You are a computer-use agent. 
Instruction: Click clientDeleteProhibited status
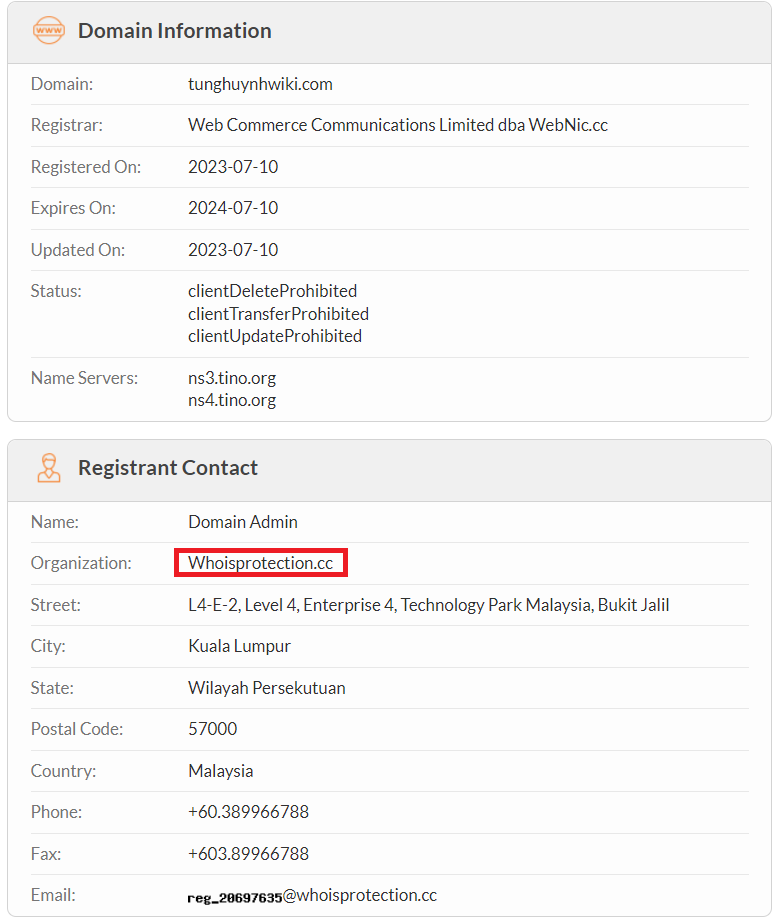[x=273, y=291]
